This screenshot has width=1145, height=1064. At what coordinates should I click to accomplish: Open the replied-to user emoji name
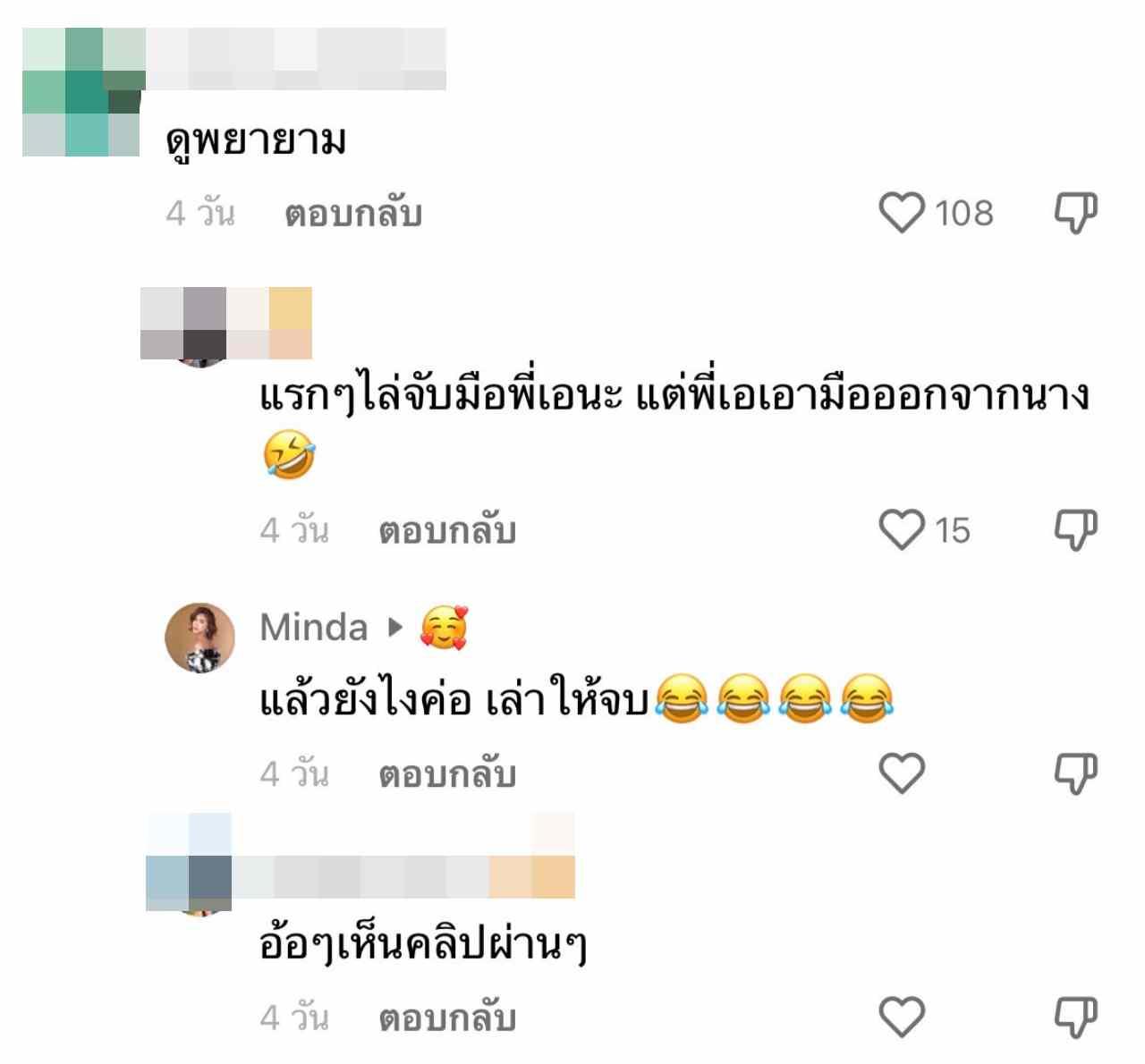coord(445,628)
